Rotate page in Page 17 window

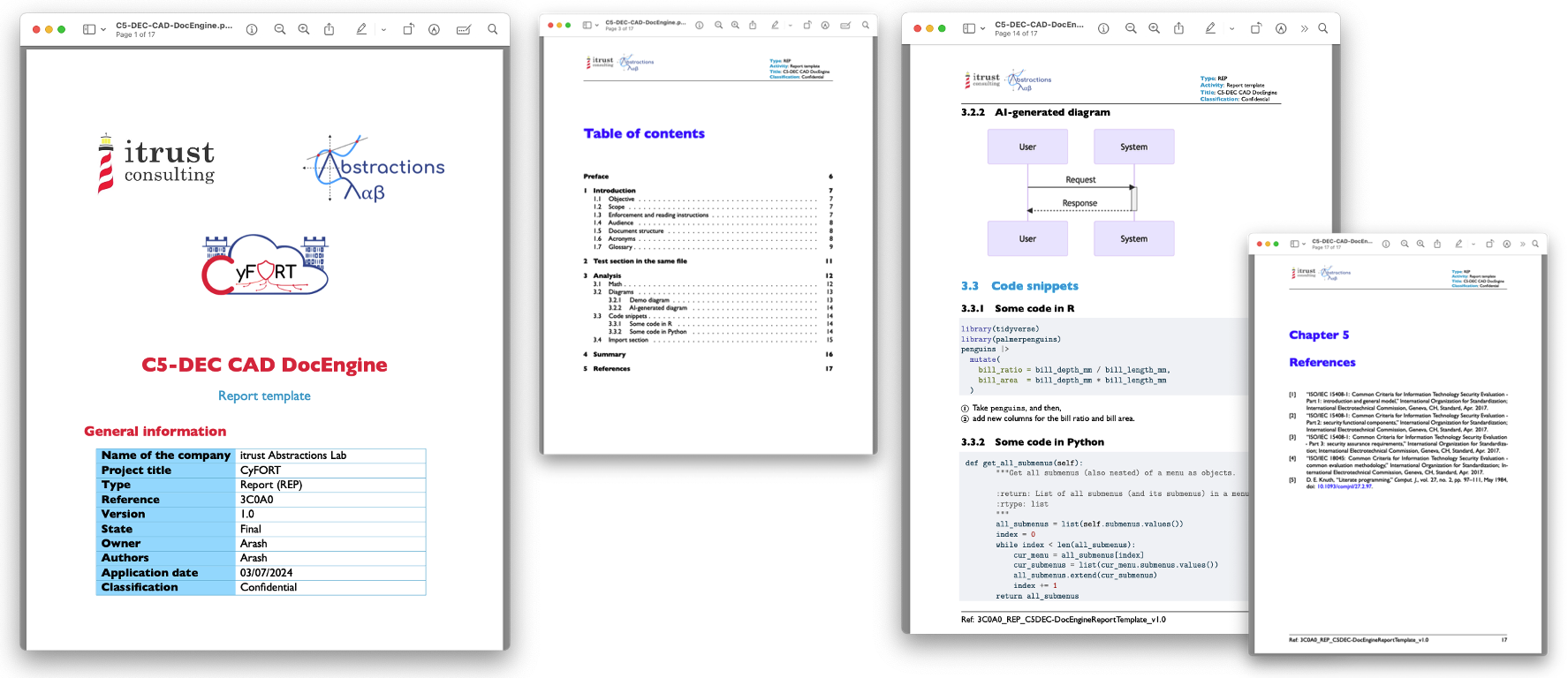click(1490, 244)
